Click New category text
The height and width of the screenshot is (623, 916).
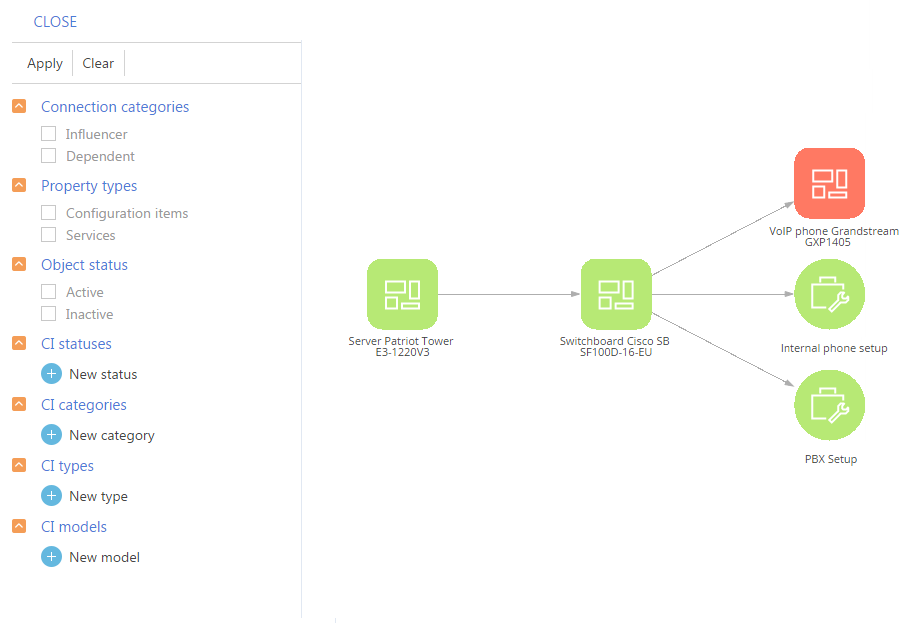click(112, 435)
